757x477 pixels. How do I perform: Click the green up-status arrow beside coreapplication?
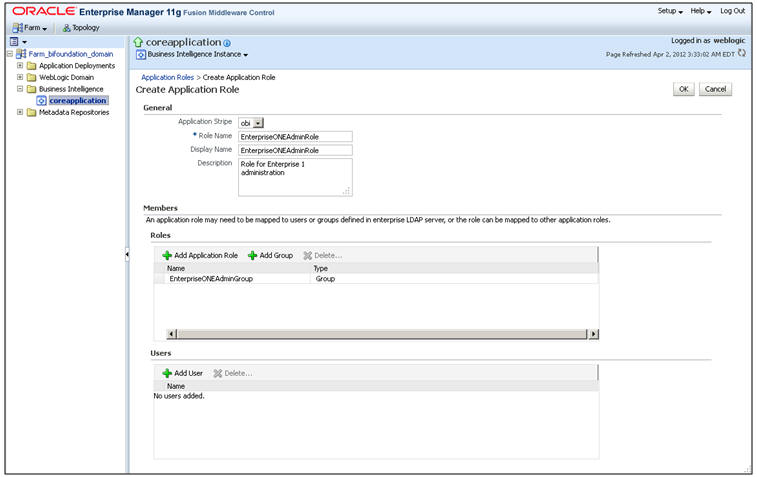coord(139,42)
